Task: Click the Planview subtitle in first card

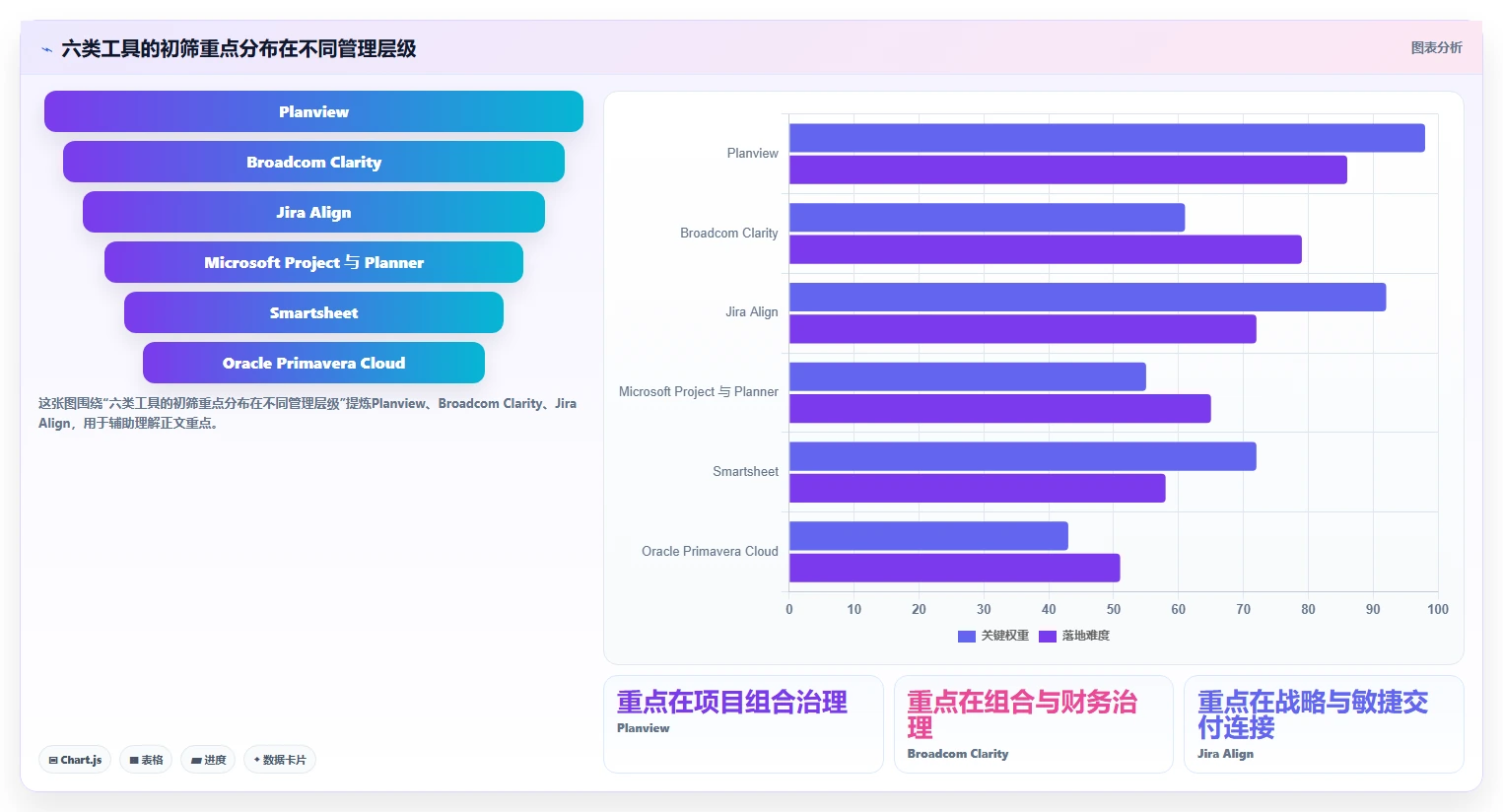Action: pyautogui.click(x=643, y=728)
